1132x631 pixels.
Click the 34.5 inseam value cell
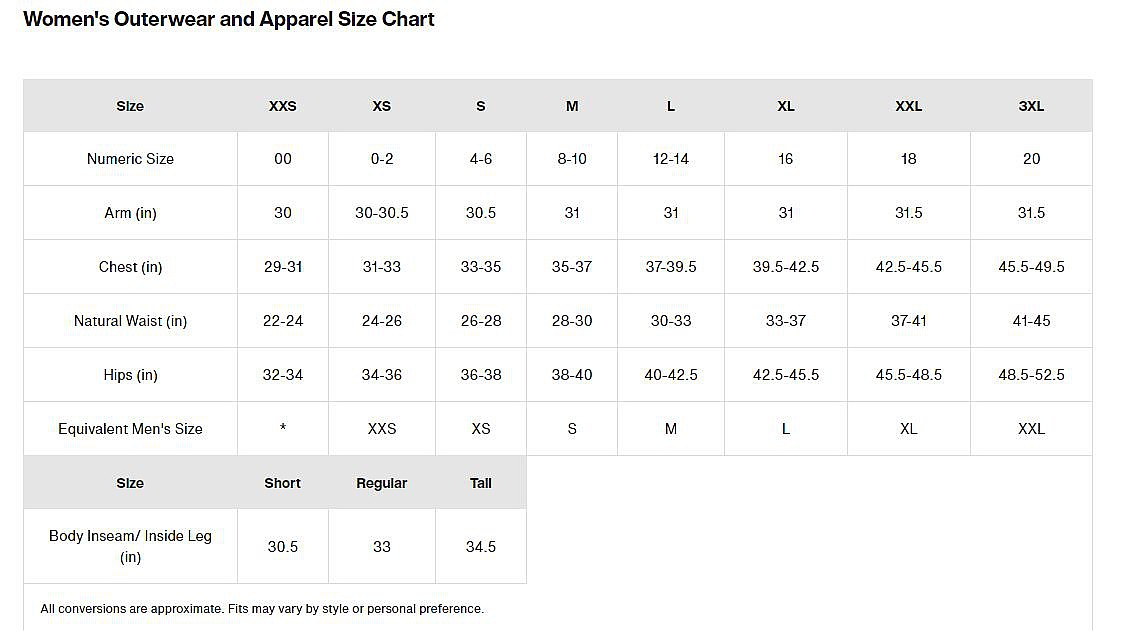[481, 547]
